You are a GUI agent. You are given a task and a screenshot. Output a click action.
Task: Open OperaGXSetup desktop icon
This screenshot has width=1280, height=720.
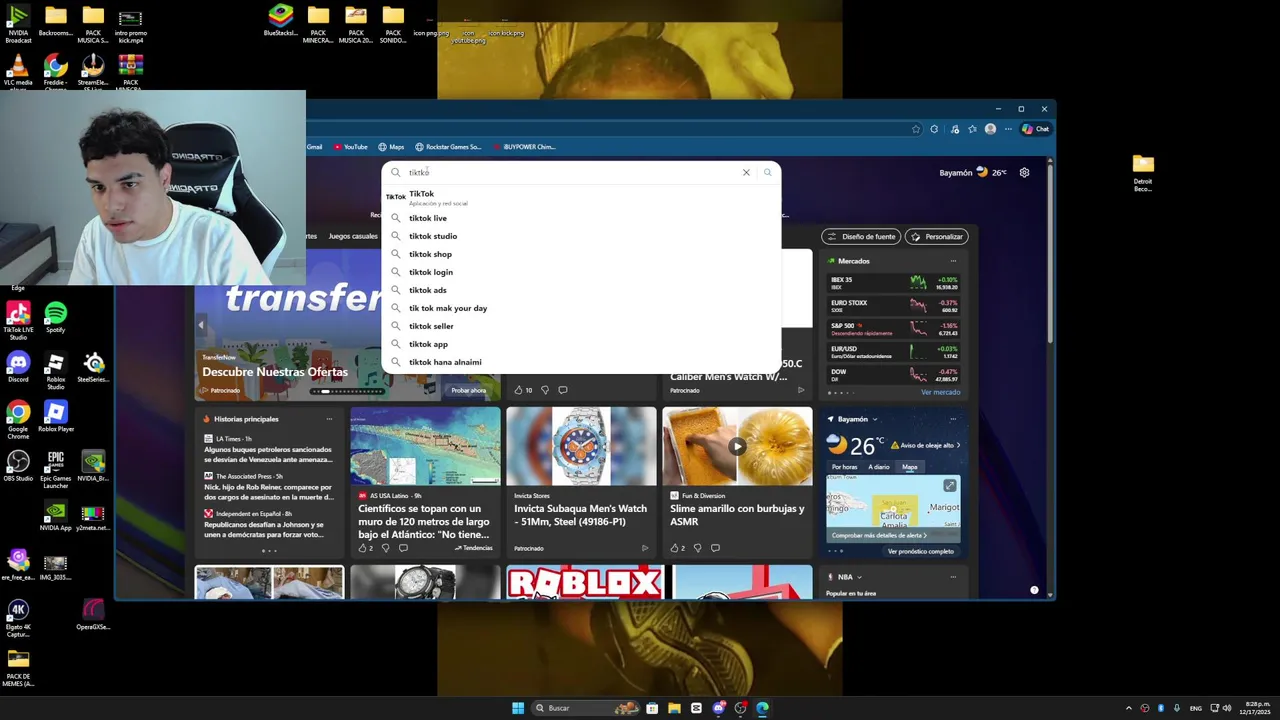coord(93,615)
